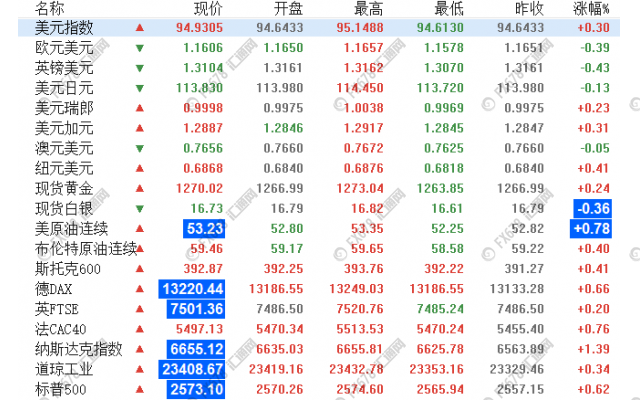Click the highlighted change +0.78

[x=591, y=229]
